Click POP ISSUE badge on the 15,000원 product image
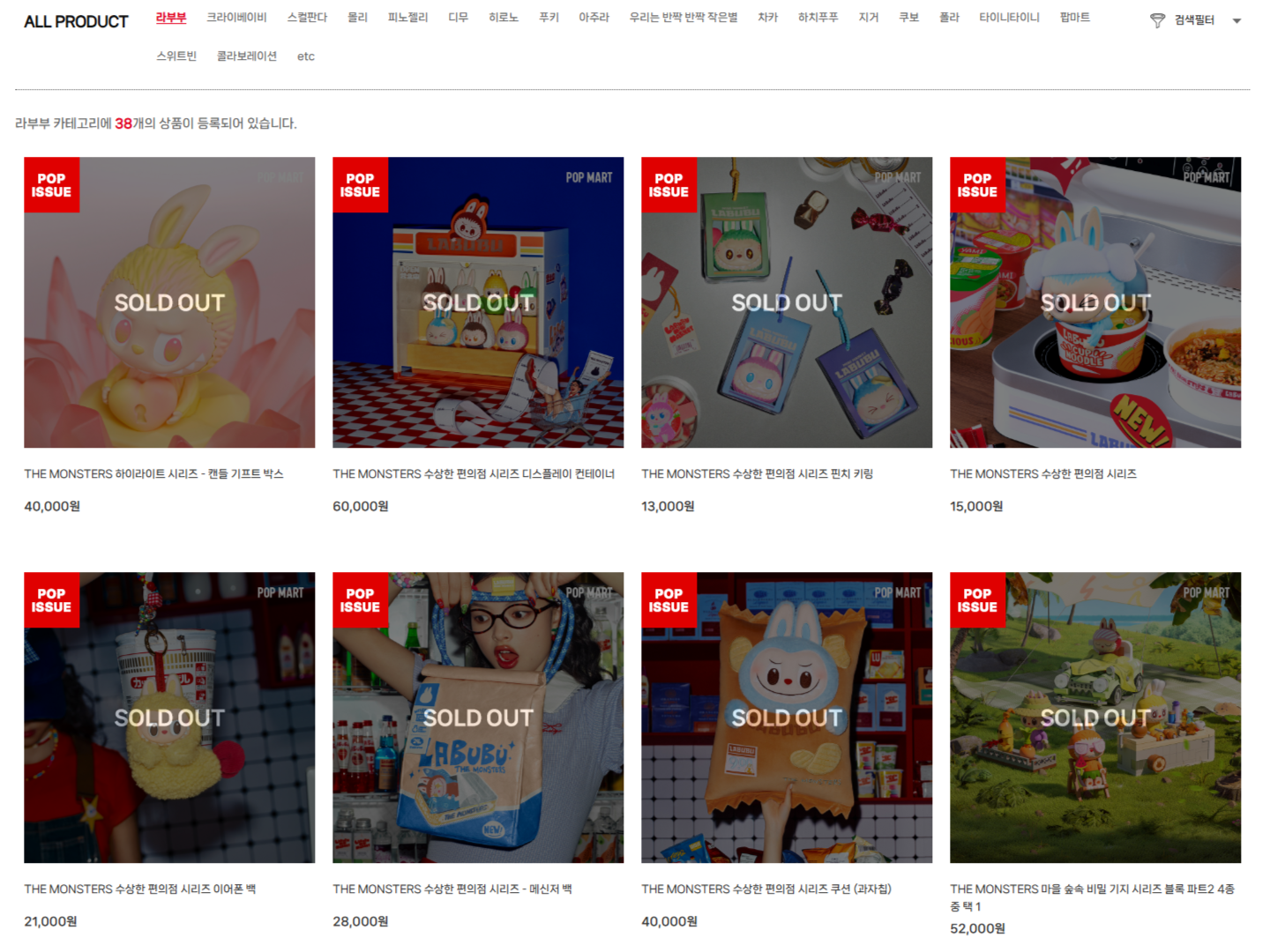The width and height of the screenshot is (1270, 952). [977, 185]
